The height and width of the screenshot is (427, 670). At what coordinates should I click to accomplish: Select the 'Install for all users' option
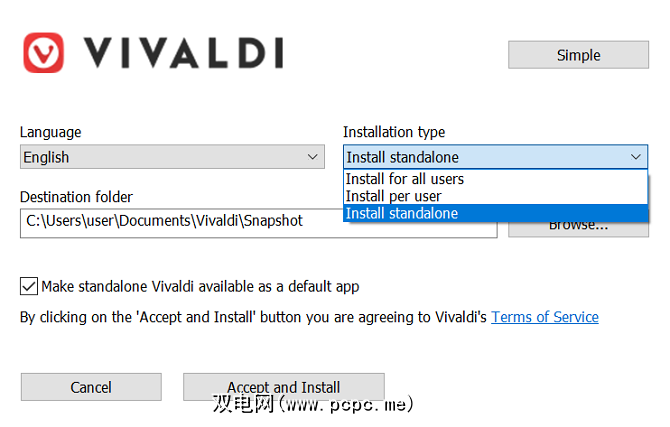point(405,179)
